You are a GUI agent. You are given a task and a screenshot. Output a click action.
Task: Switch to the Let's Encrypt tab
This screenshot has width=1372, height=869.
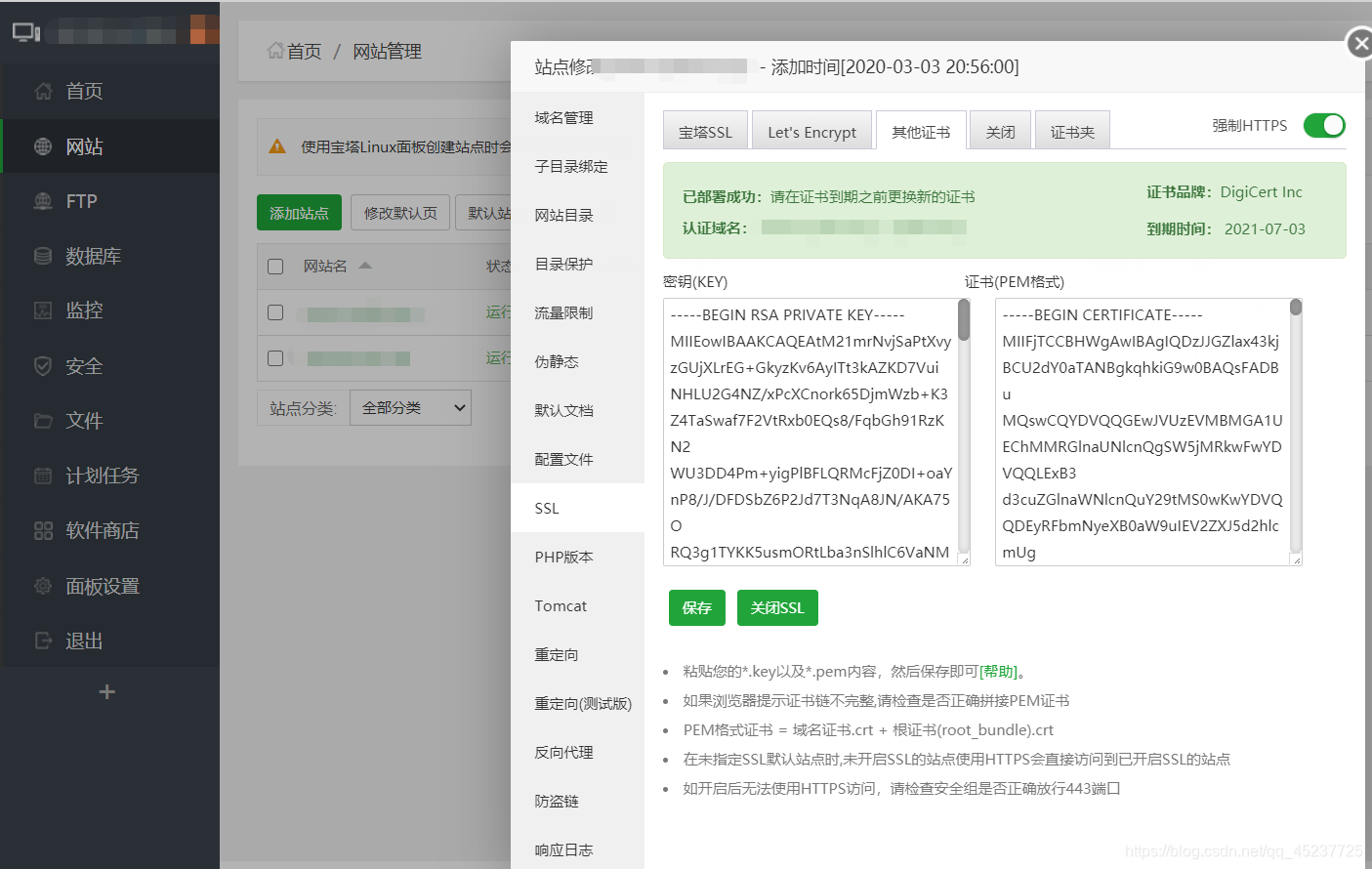(811, 131)
